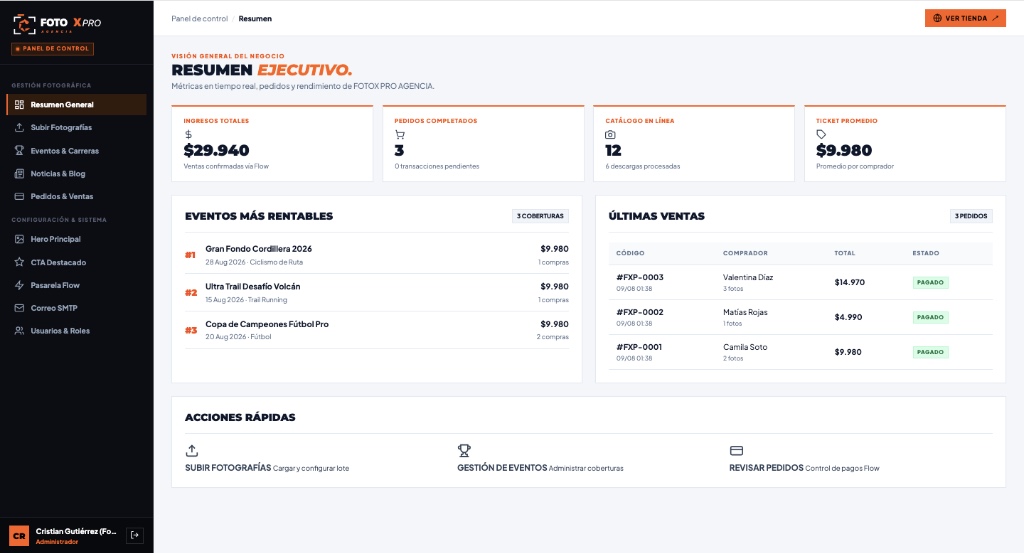Click the camera icon in Catálogo en Línea
The height and width of the screenshot is (553, 1024).
[610, 134]
